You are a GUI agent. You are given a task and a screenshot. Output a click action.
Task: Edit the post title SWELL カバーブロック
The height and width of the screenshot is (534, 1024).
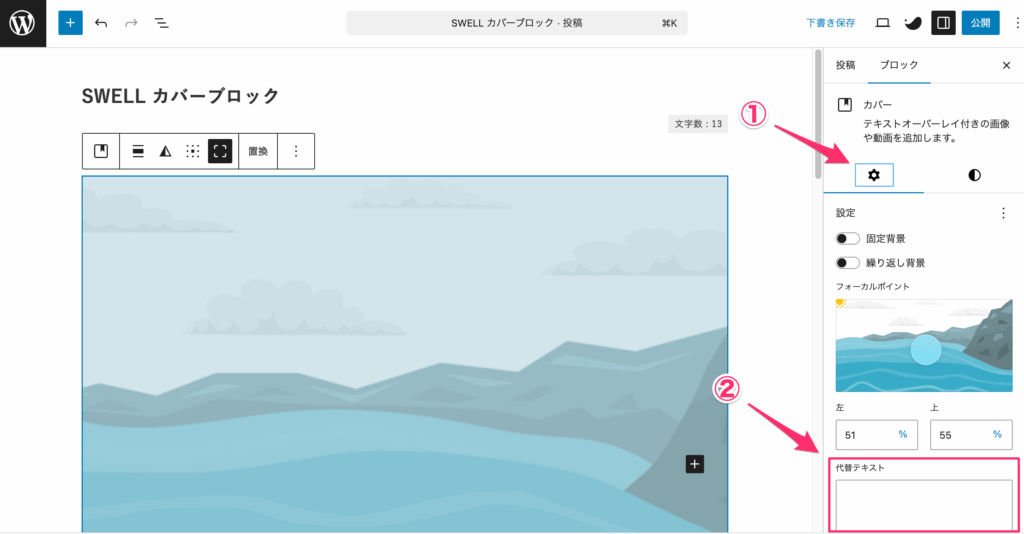tap(180, 96)
